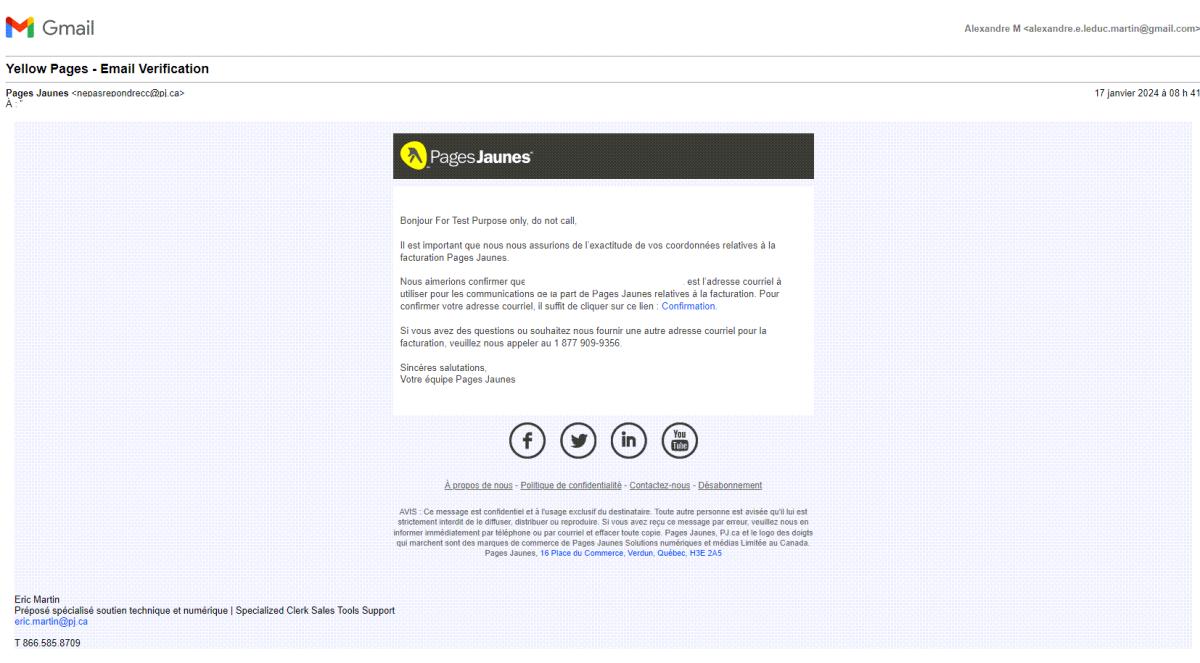Open the LinkedIn social icon
Viewport: 1200px width, 663px height.
[x=629, y=440]
